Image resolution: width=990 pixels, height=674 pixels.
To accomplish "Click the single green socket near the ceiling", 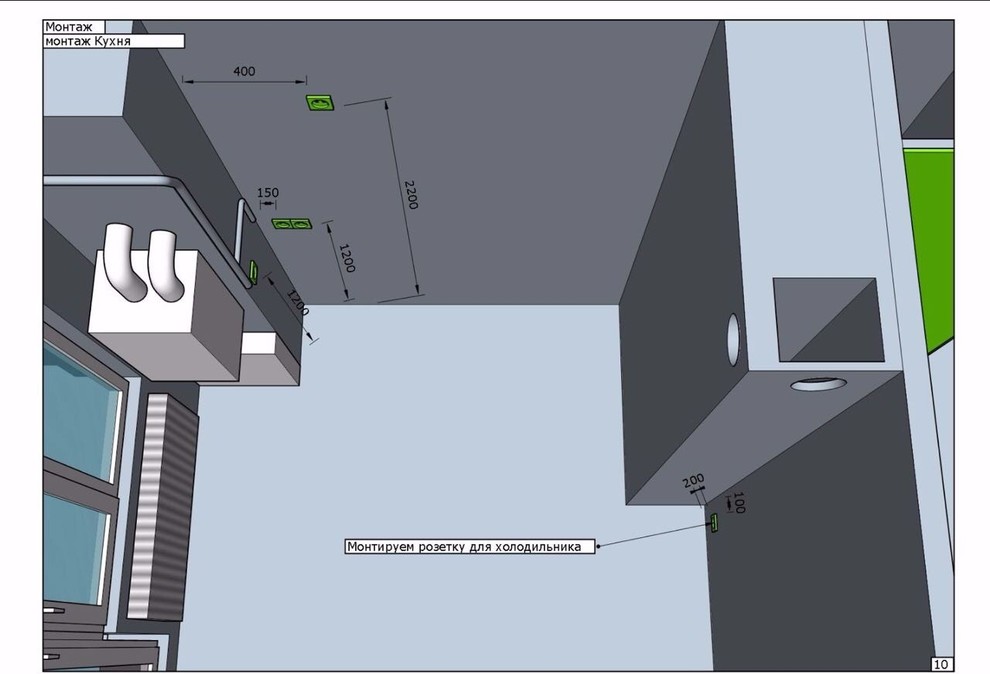I will pos(320,103).
